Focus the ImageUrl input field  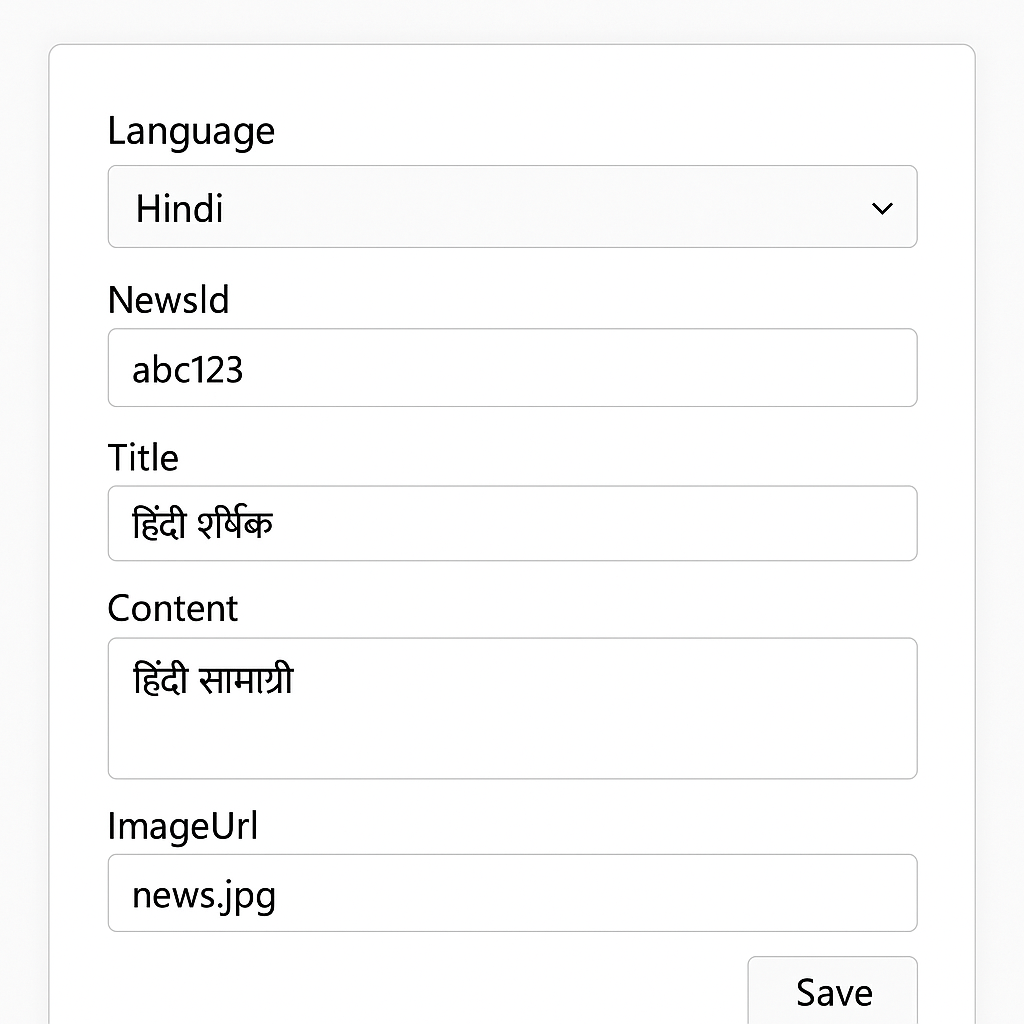coord(512,893)
